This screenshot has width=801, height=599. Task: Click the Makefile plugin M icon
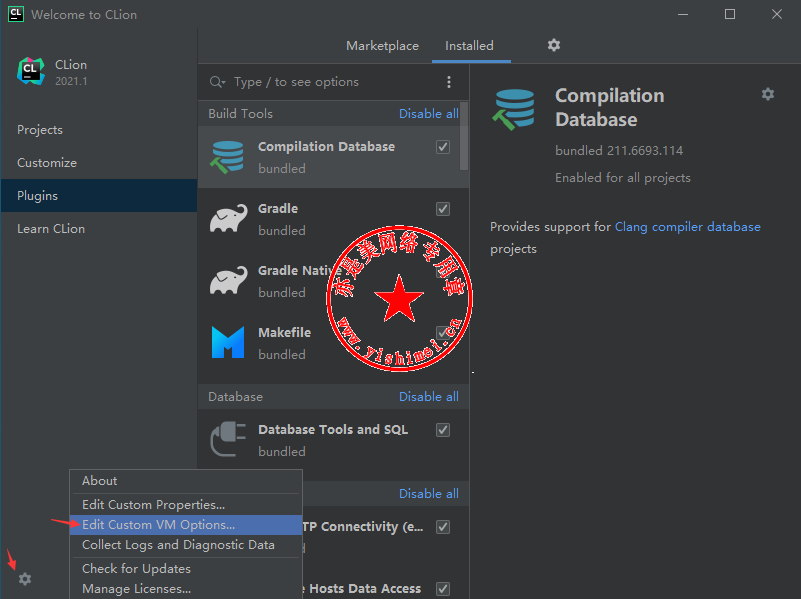pyautogui.click(x=228, y=343)
